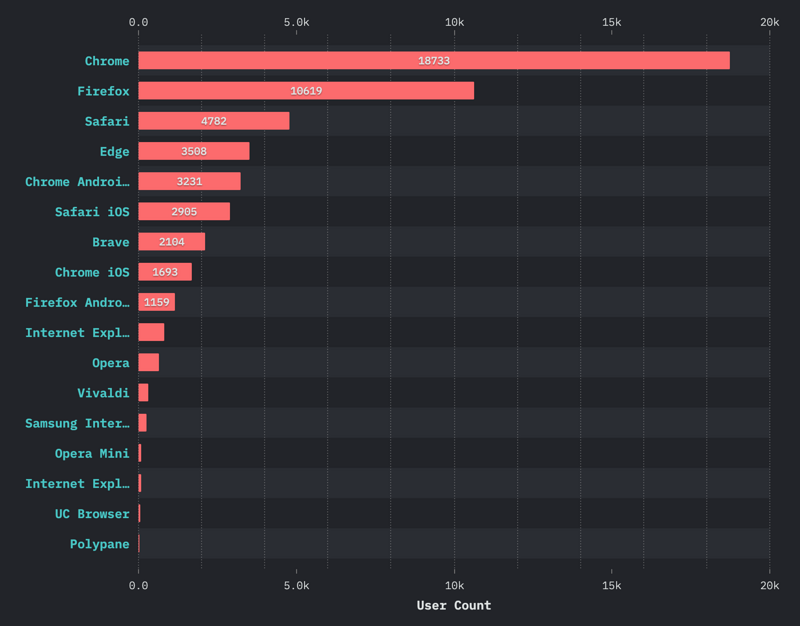This screenshot has height=626, width=800.
Task: Click the Brave bar labeled 2104
Action: coord(171,242)
